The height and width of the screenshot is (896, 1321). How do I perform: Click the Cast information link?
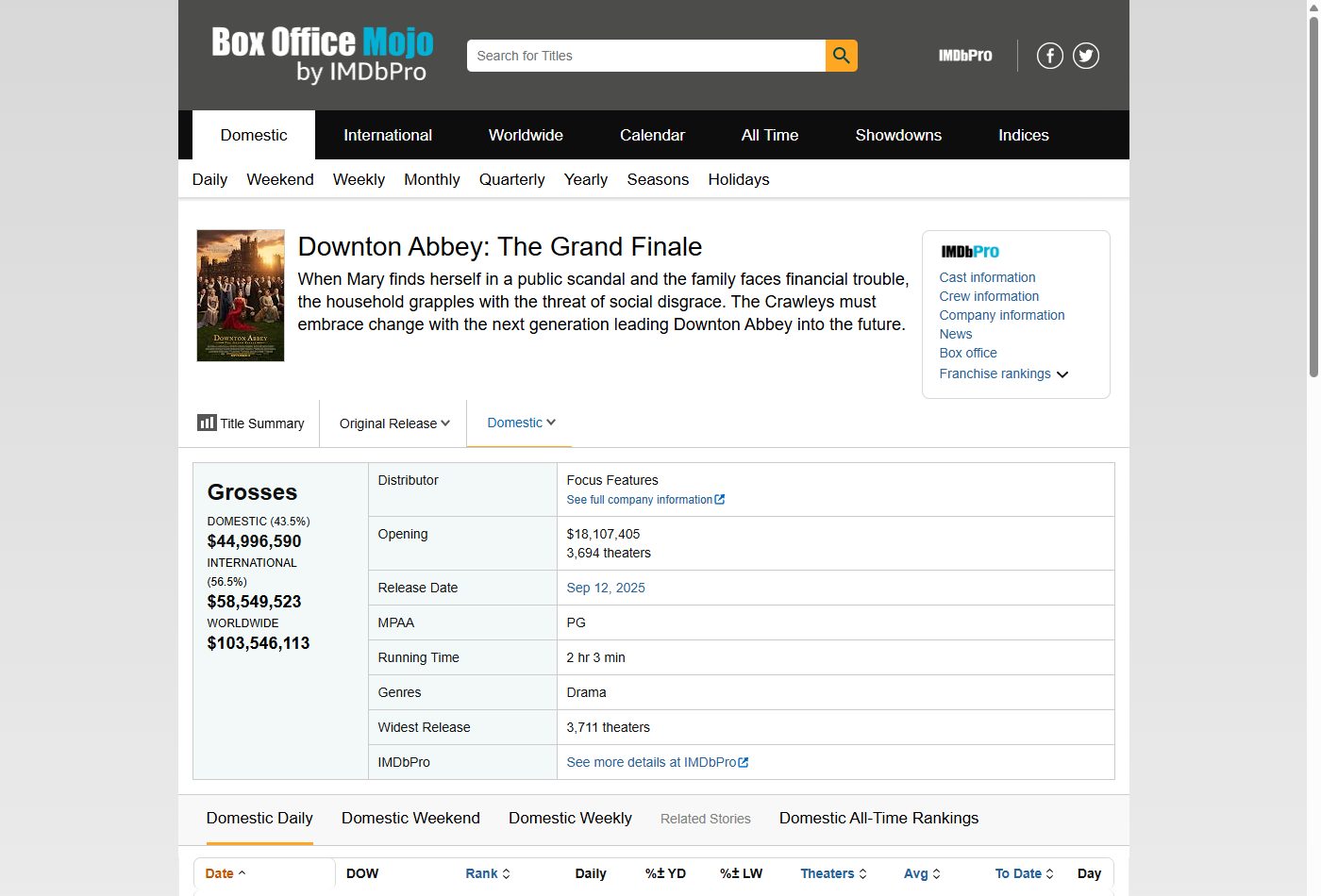[987, 277]
